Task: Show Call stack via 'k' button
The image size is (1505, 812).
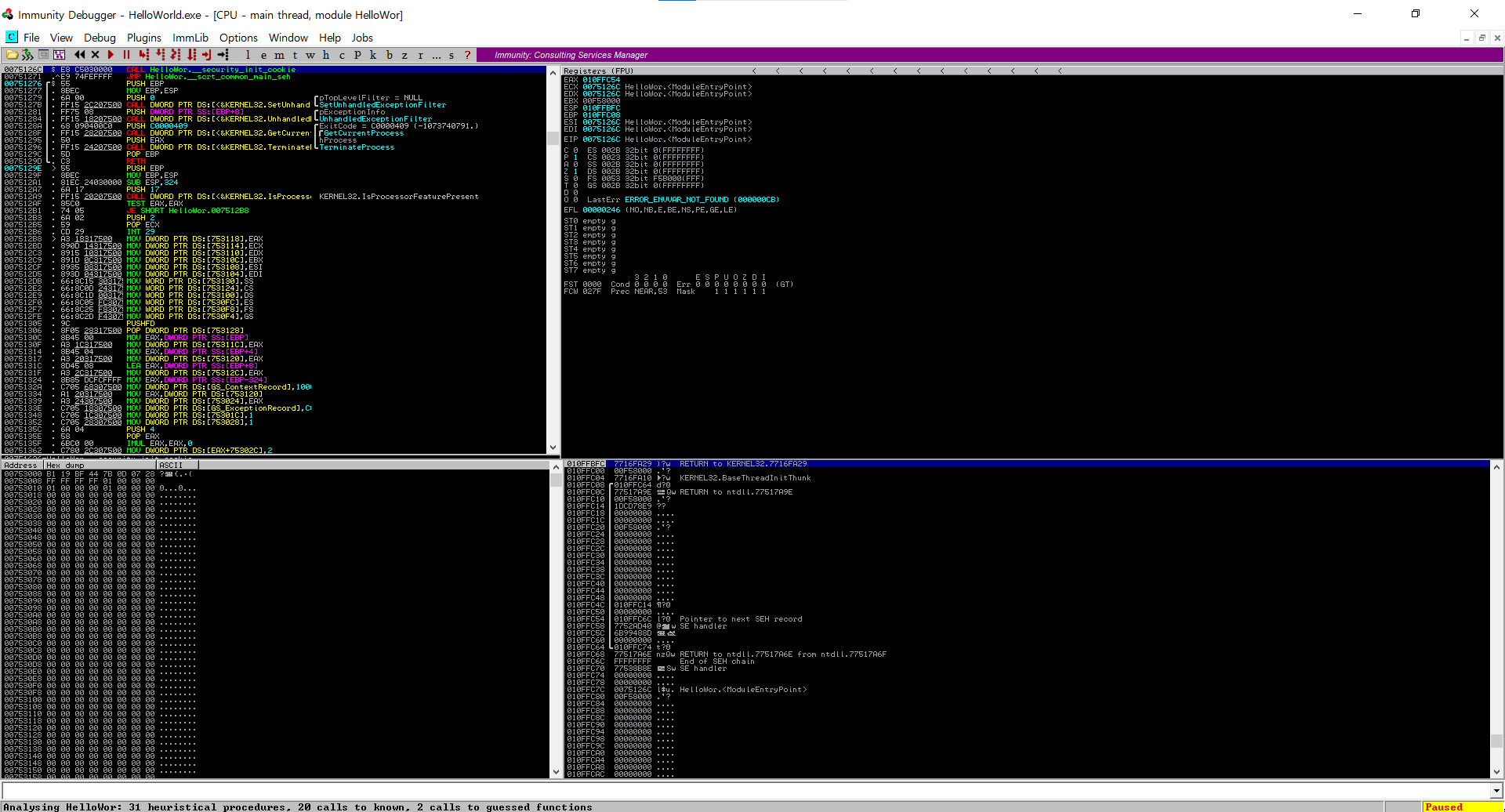Action: click(373, 55)
